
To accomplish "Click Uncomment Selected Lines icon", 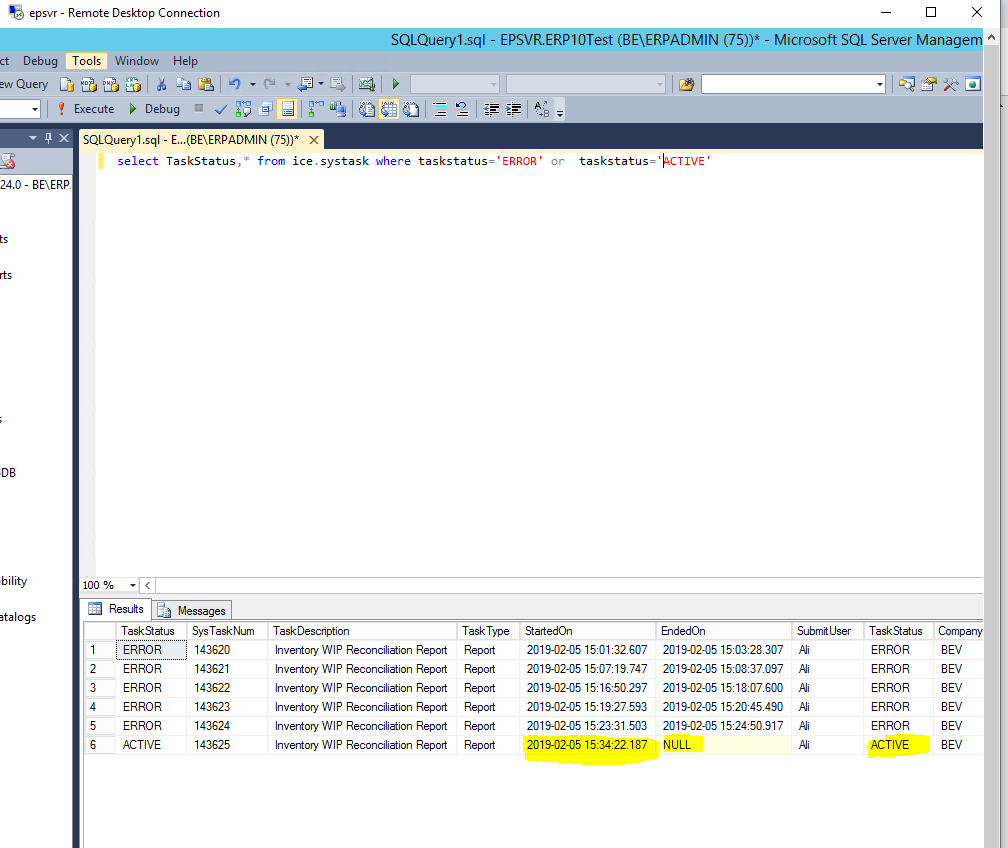I will click(462, 109).
